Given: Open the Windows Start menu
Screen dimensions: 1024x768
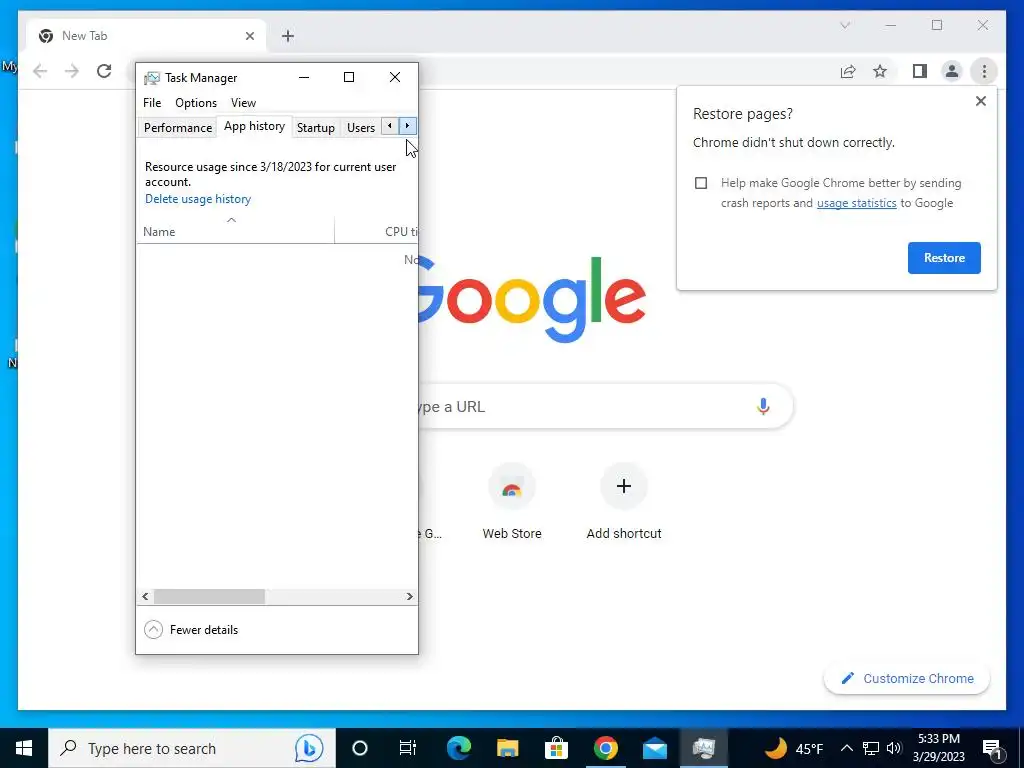Looking at the screenshot, I should tap(24, 748).
